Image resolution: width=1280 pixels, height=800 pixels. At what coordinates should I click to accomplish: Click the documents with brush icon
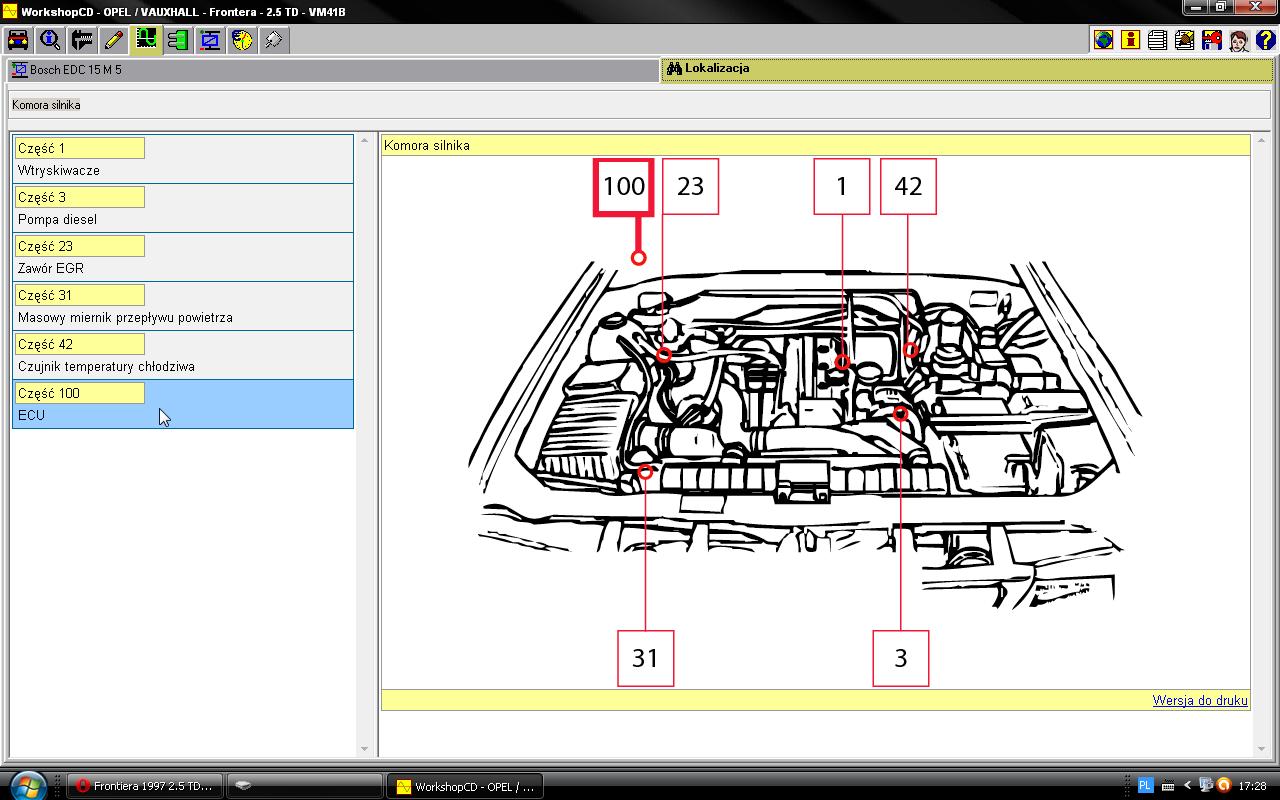pos(1185,40)
